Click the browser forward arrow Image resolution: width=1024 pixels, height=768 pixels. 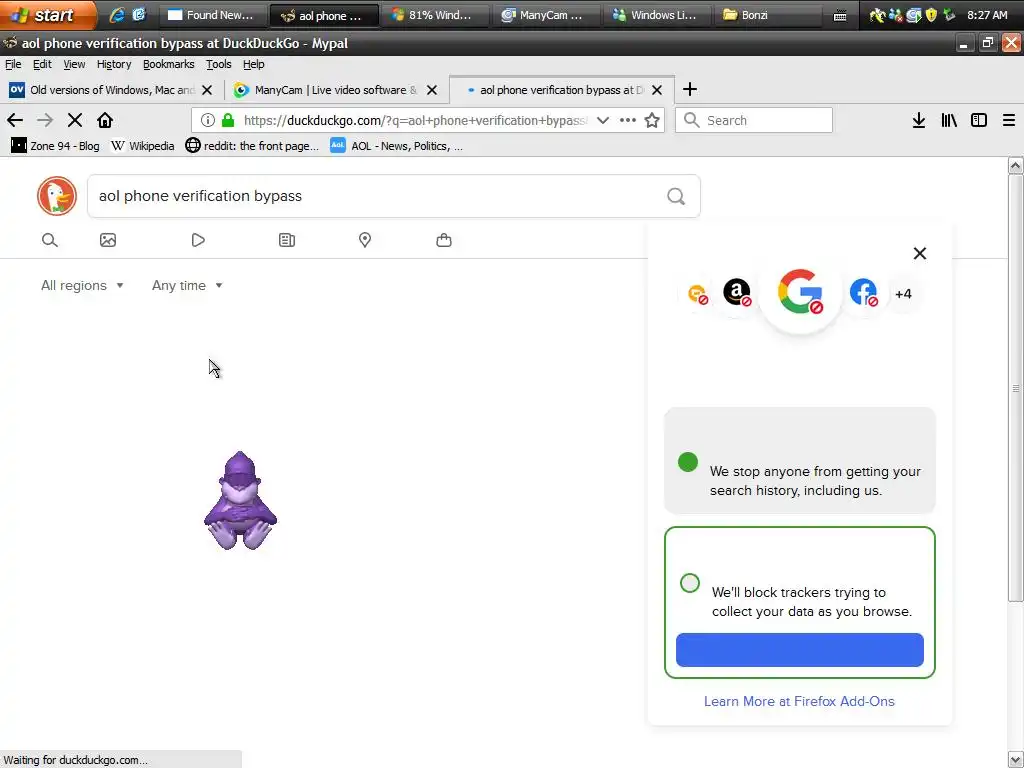44,120
